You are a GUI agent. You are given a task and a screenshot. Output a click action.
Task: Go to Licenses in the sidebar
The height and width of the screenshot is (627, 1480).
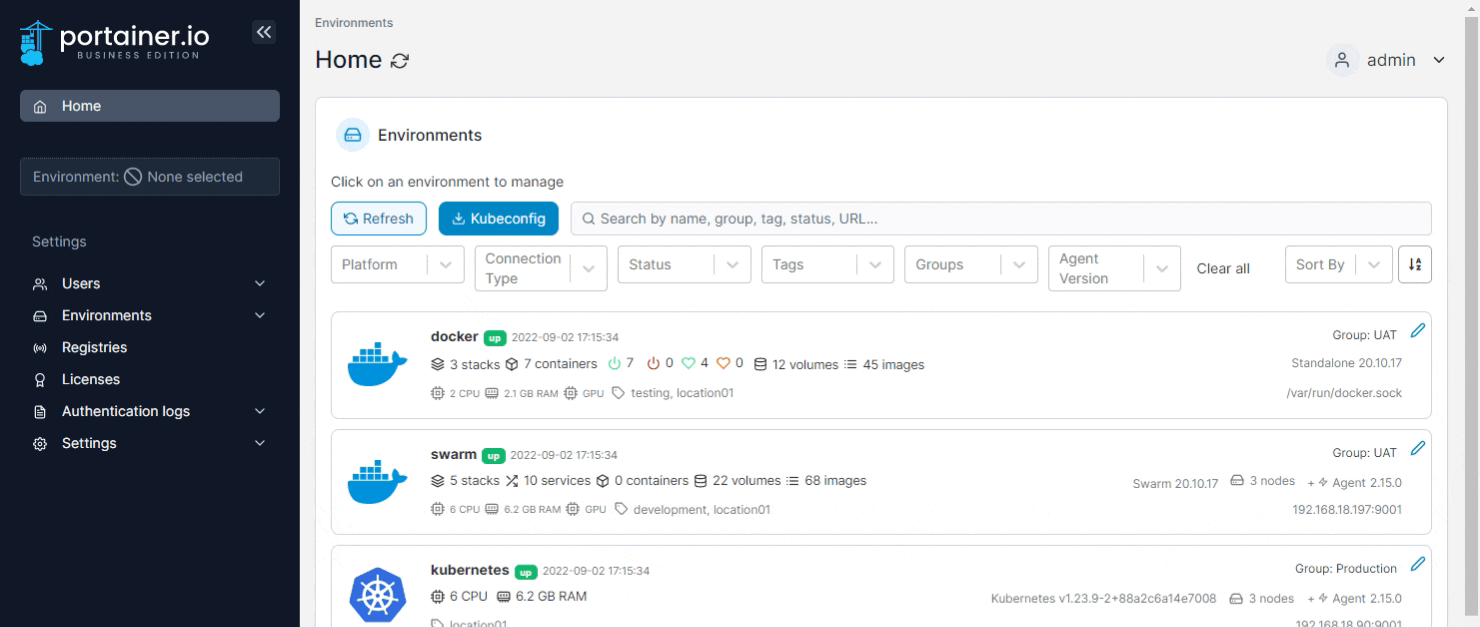[90, 380]
